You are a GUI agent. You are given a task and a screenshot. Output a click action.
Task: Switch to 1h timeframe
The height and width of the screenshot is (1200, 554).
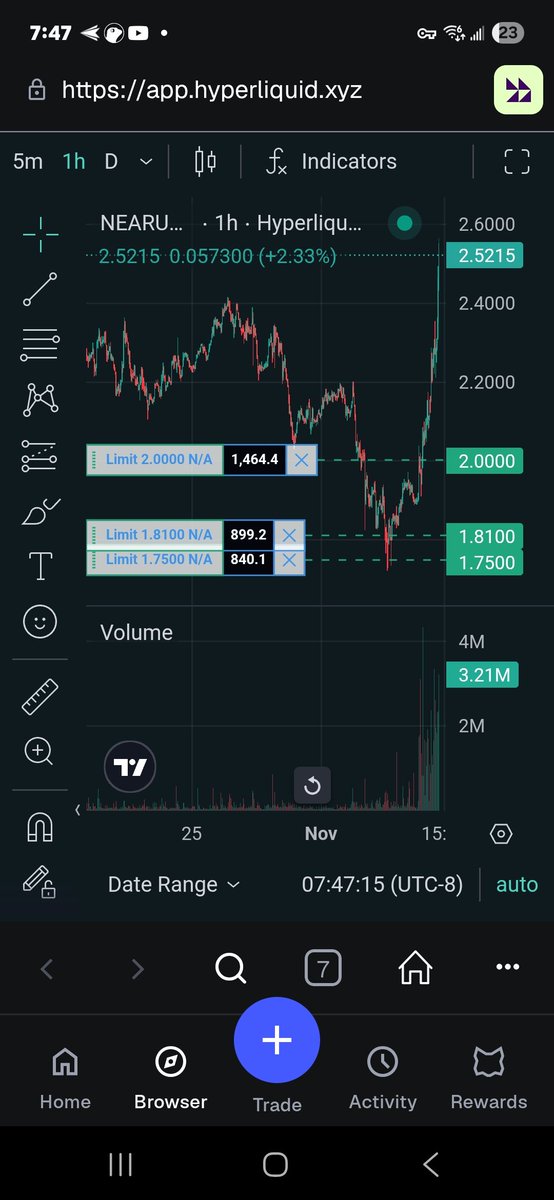(x=74, y=162)
